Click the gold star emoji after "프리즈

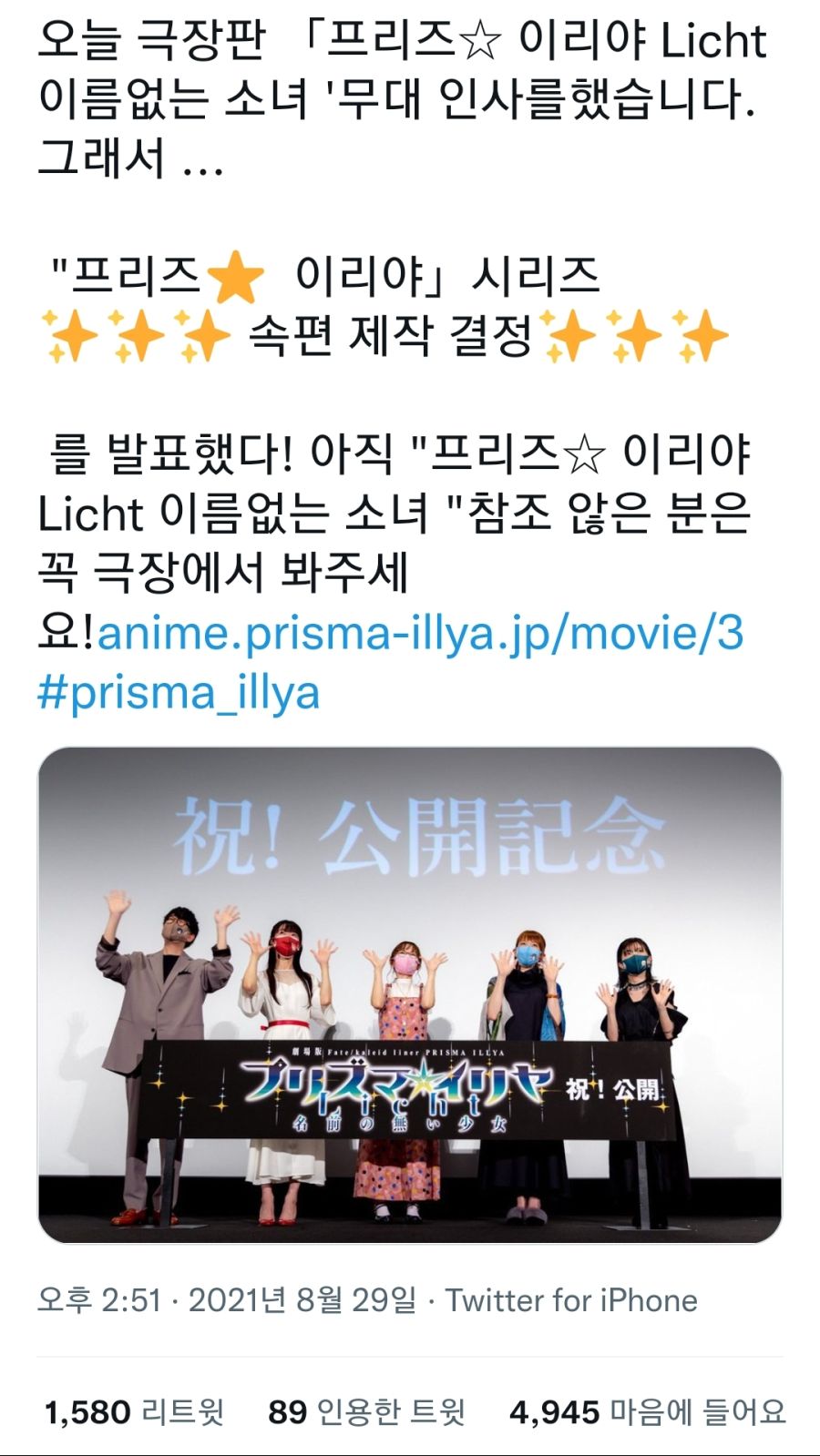click(x=235, y=278)
